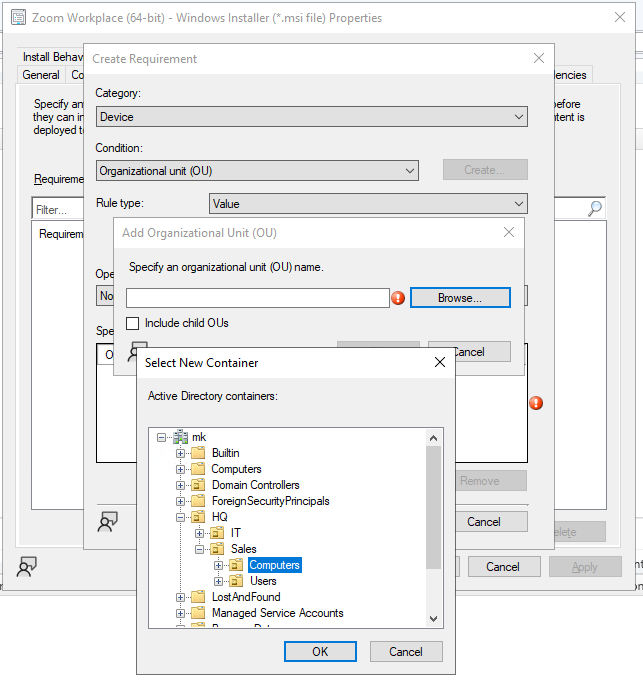This screenshot has height=697, width=643.
Task: Collapse the HQ tree node
Action: [181, 517]
